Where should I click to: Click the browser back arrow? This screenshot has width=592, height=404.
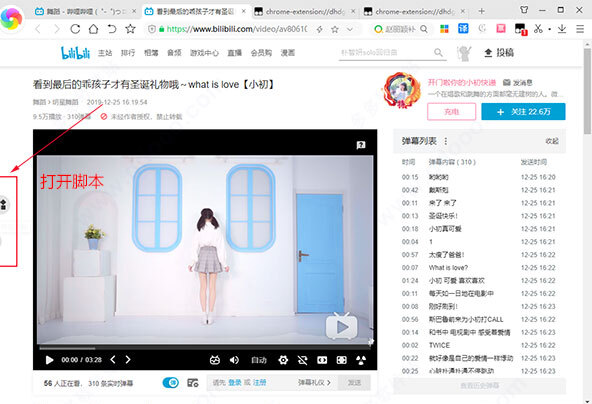point(38,29)
